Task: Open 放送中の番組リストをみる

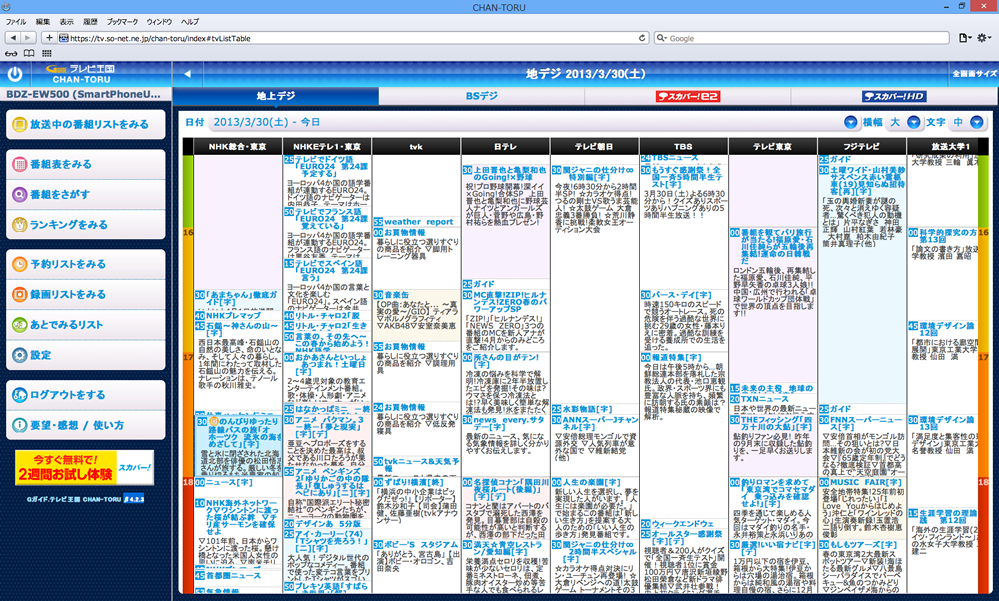Action: 85,124
